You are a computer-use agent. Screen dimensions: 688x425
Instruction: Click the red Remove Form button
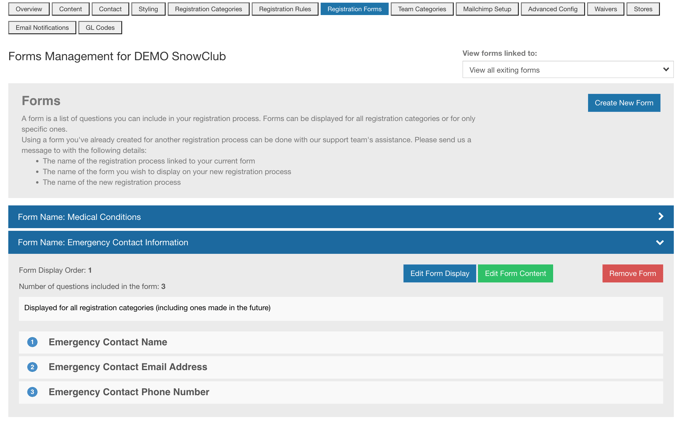click(x=632, y=273)
